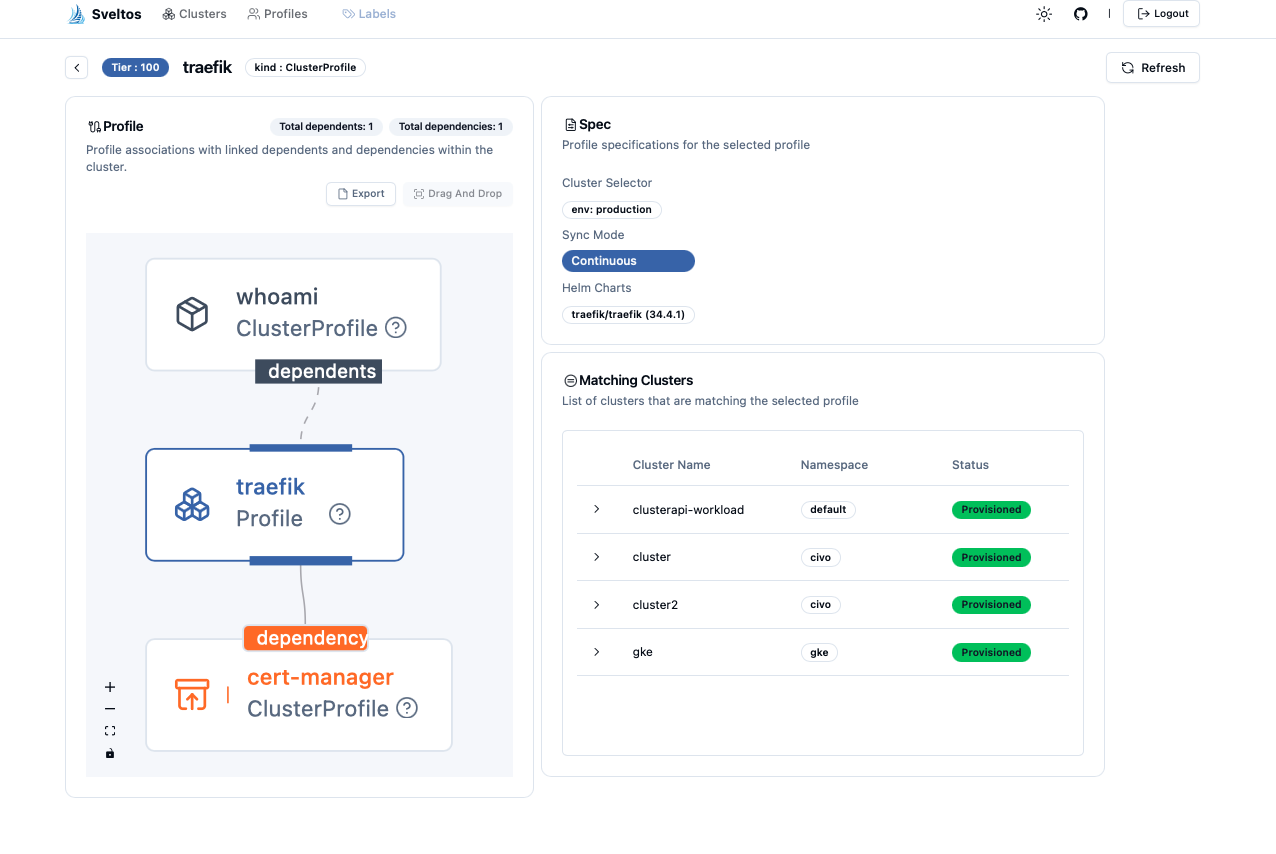Toggle the graph interactivity lock

pos(110,753)
